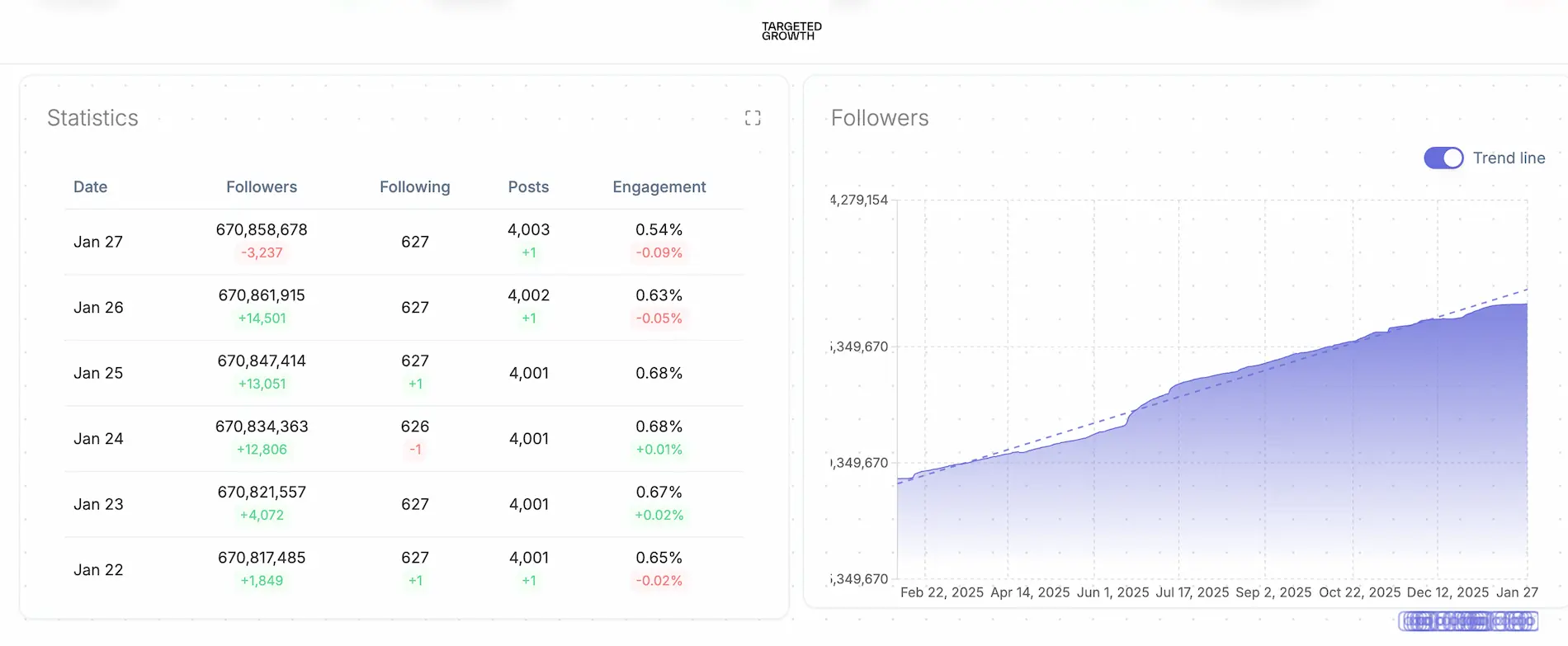1568x646 pixels.
Task: Click the Jul 17, 2025 chart axis label
Action: (x=1192, y=592)
